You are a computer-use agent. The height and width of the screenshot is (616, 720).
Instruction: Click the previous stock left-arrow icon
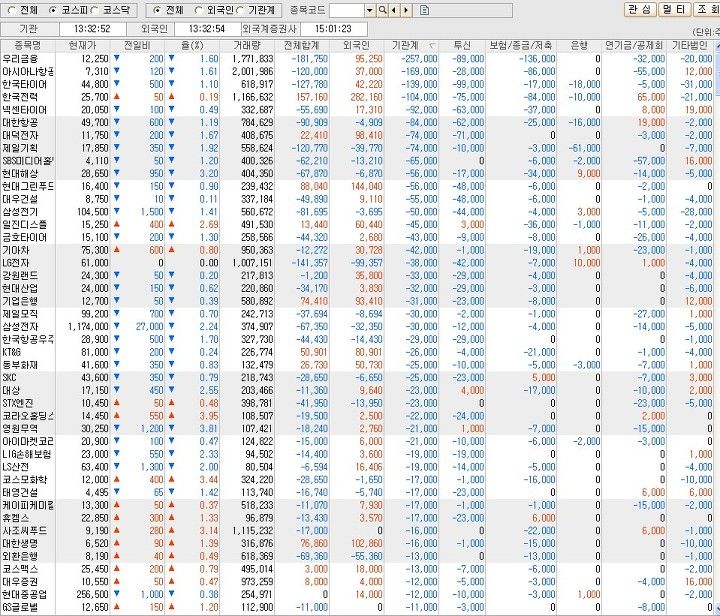coord(394,10)
